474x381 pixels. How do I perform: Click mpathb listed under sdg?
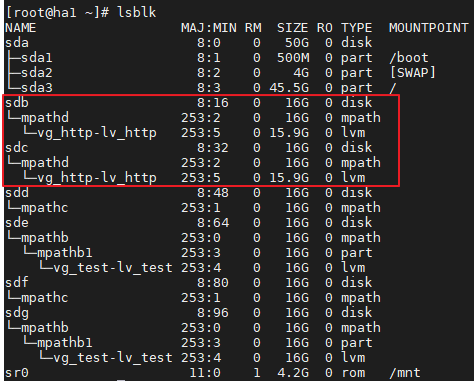click(x=45, y=328)
